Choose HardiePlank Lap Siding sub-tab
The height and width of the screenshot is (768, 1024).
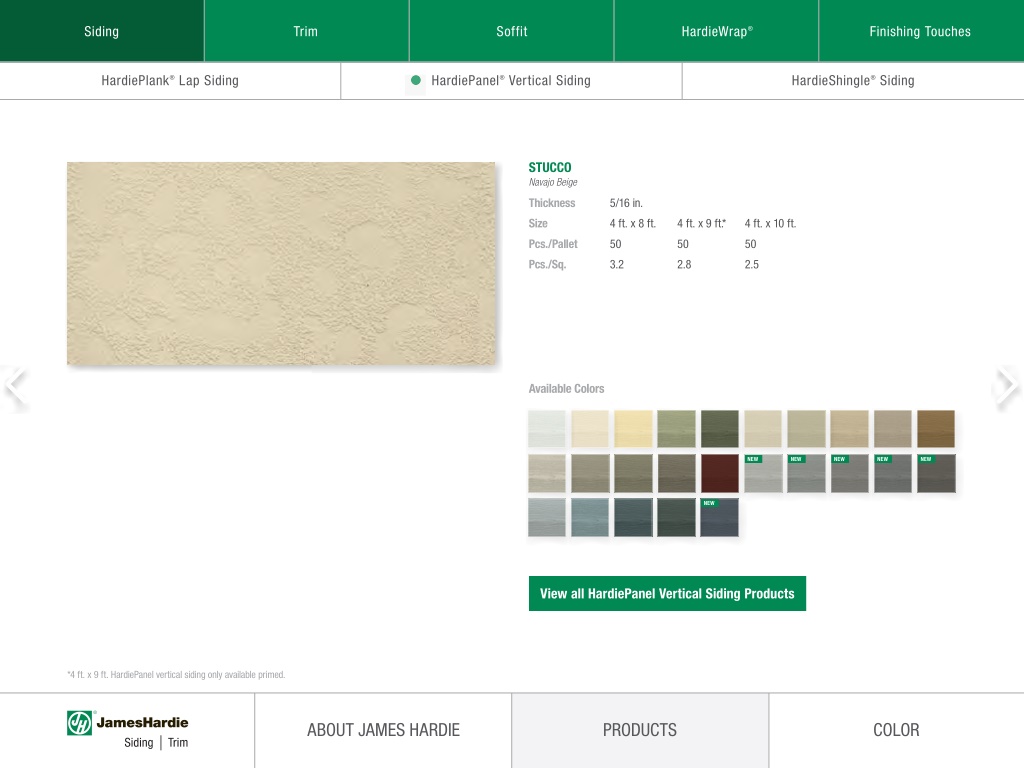[170, 81]
